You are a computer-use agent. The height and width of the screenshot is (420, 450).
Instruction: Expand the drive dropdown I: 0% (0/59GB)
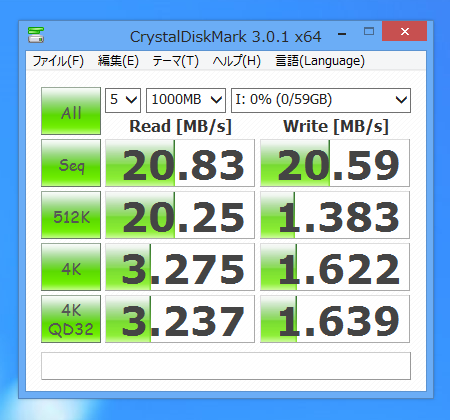[321, 100]
